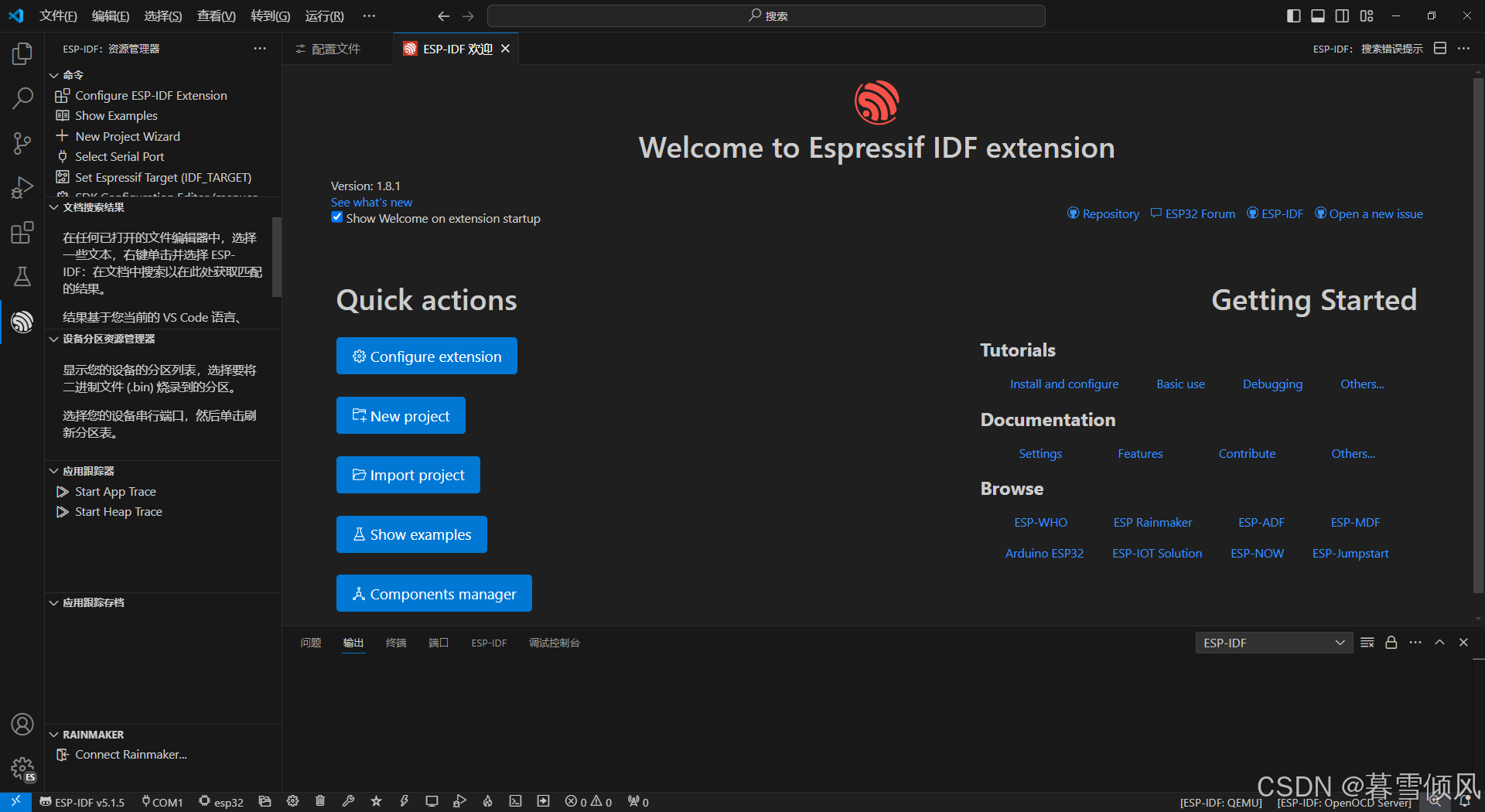Toggle Show Welcome on extension startup checkbox

(x=337, y=217)
